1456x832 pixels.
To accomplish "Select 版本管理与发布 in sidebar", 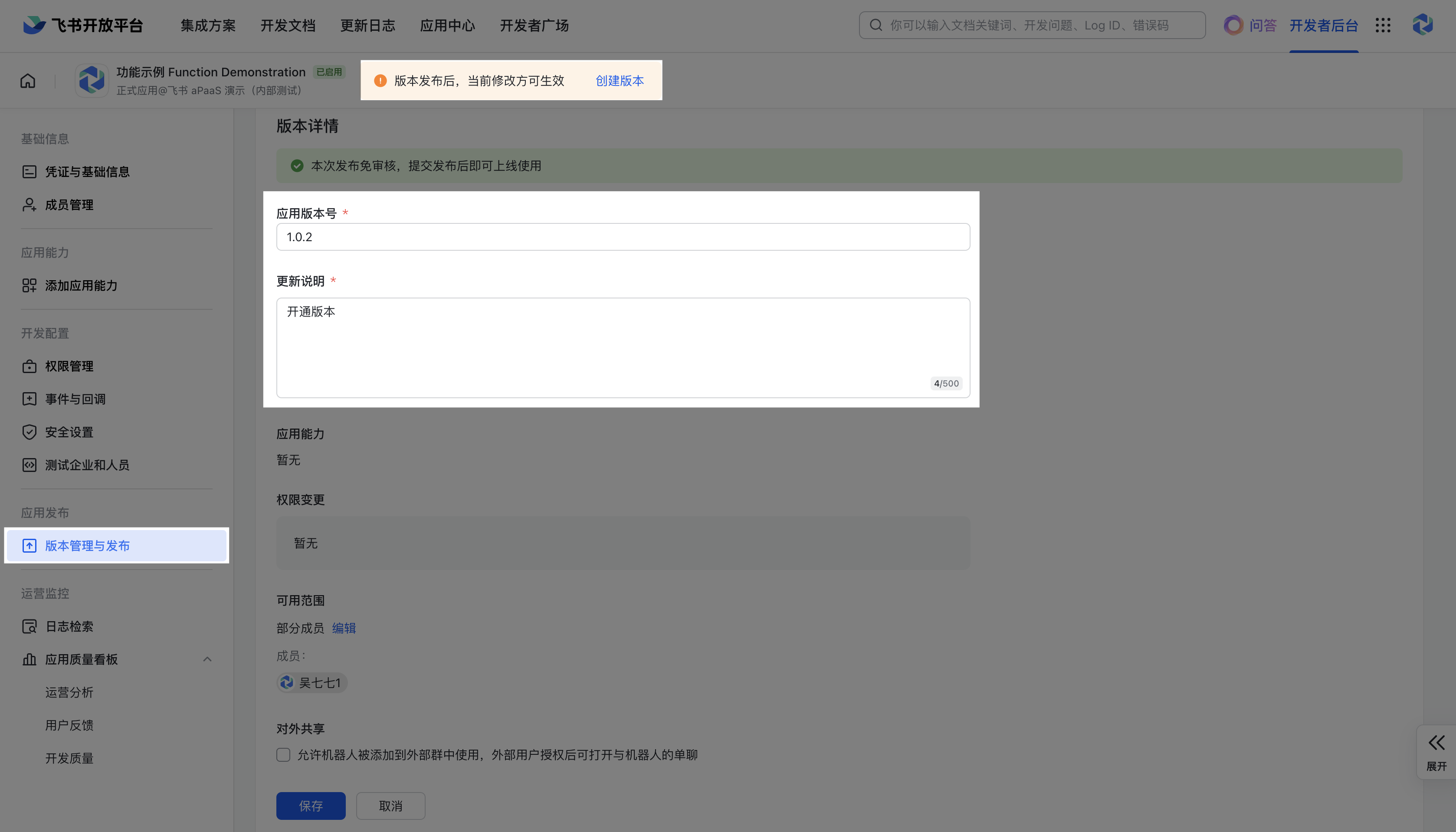I will (x=117, y=546).
